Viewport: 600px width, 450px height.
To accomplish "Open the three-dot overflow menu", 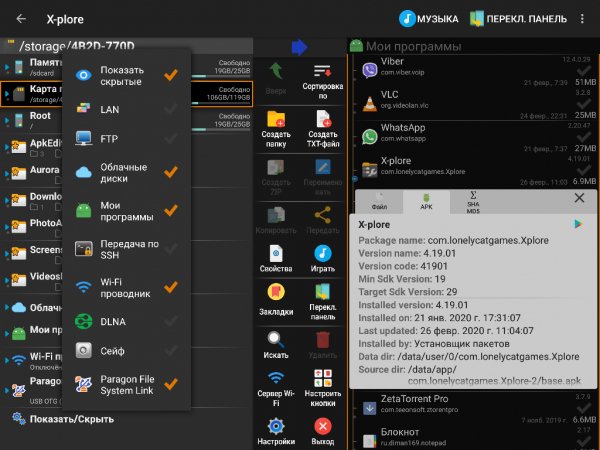I will 582,19.
